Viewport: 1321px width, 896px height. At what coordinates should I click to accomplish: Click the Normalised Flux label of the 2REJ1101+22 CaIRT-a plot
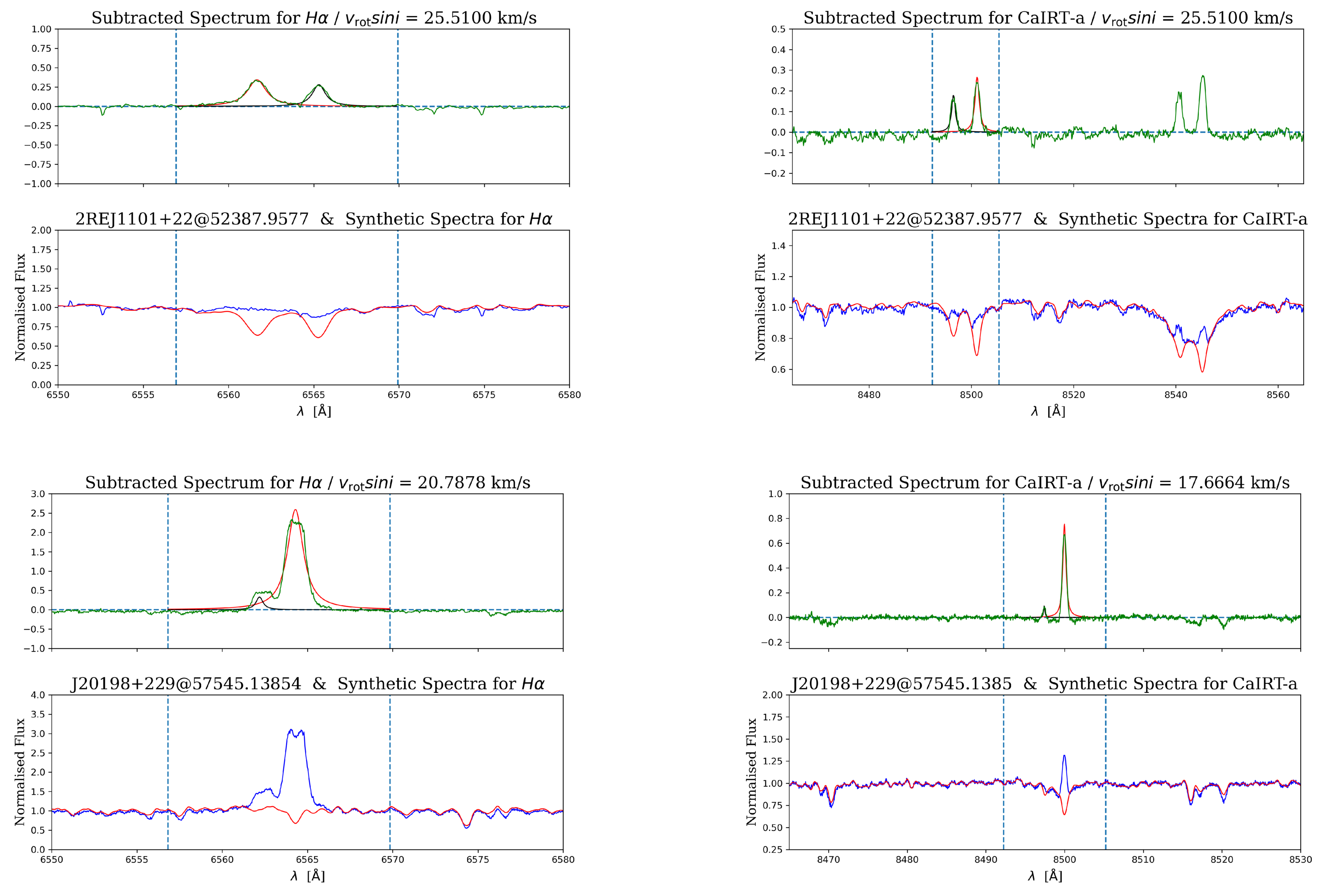[760, 307]
